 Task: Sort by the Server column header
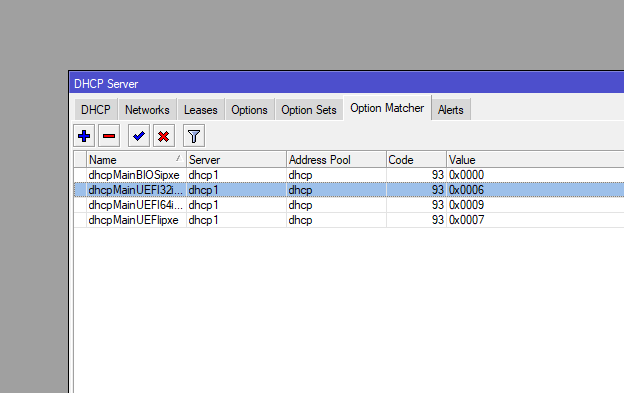point(236,160)
